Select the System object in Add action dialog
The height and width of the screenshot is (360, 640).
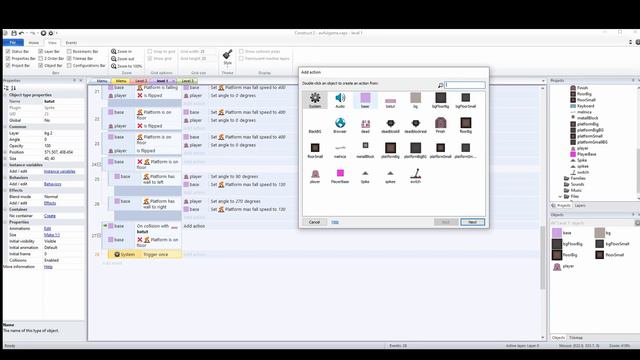tap(315, 100)
